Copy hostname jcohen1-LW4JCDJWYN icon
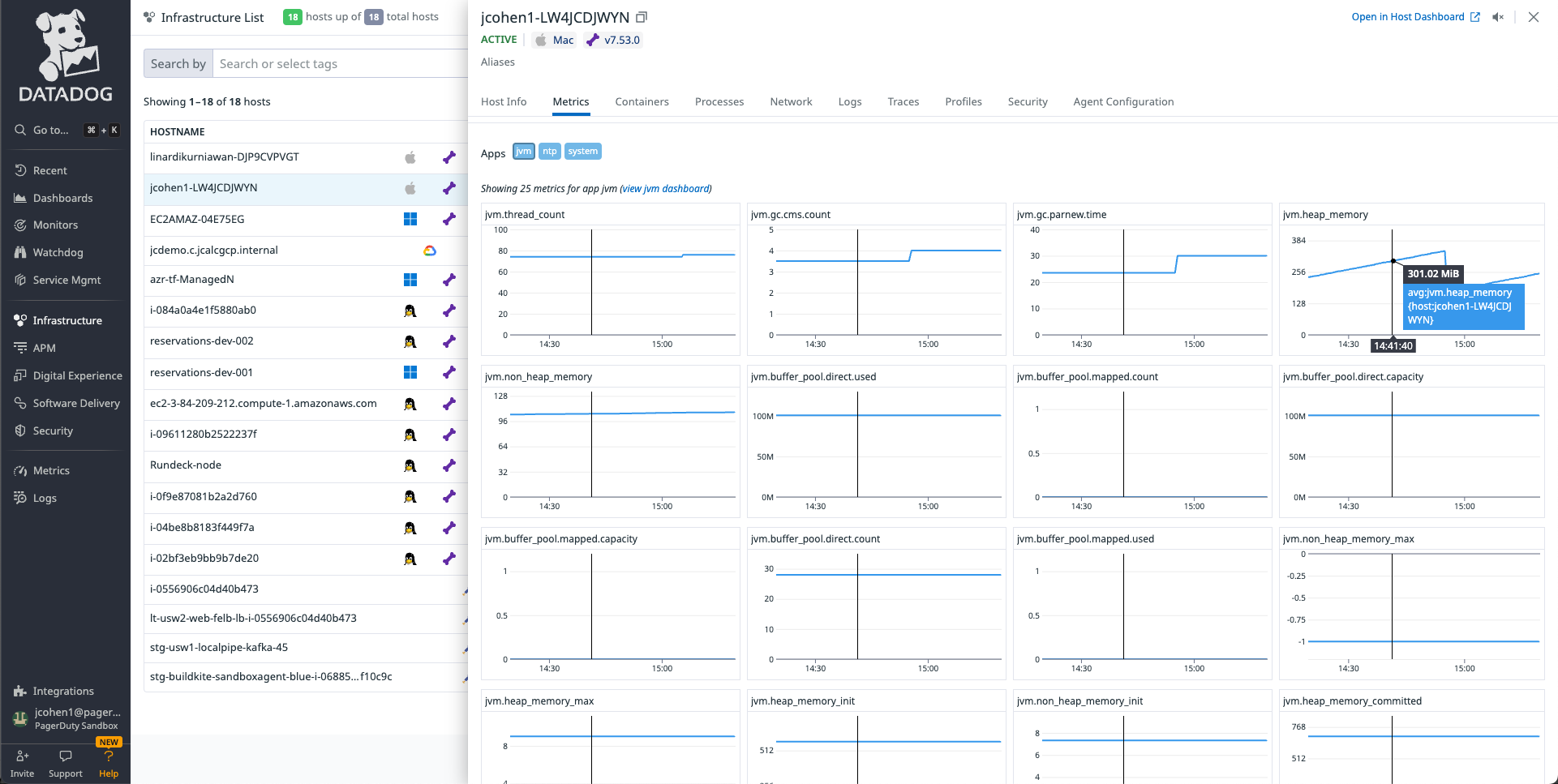Viewport: 1558px width, 784px height. 642,17
